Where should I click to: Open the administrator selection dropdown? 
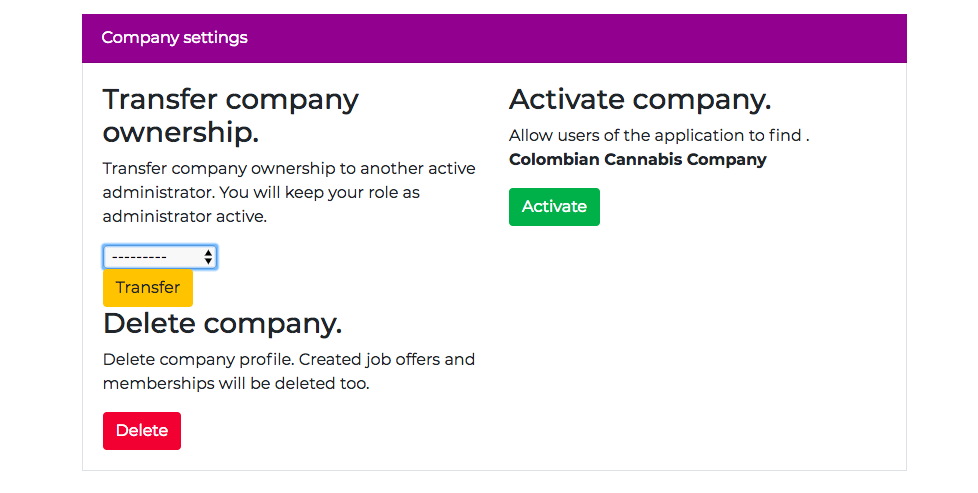[160, 257]
